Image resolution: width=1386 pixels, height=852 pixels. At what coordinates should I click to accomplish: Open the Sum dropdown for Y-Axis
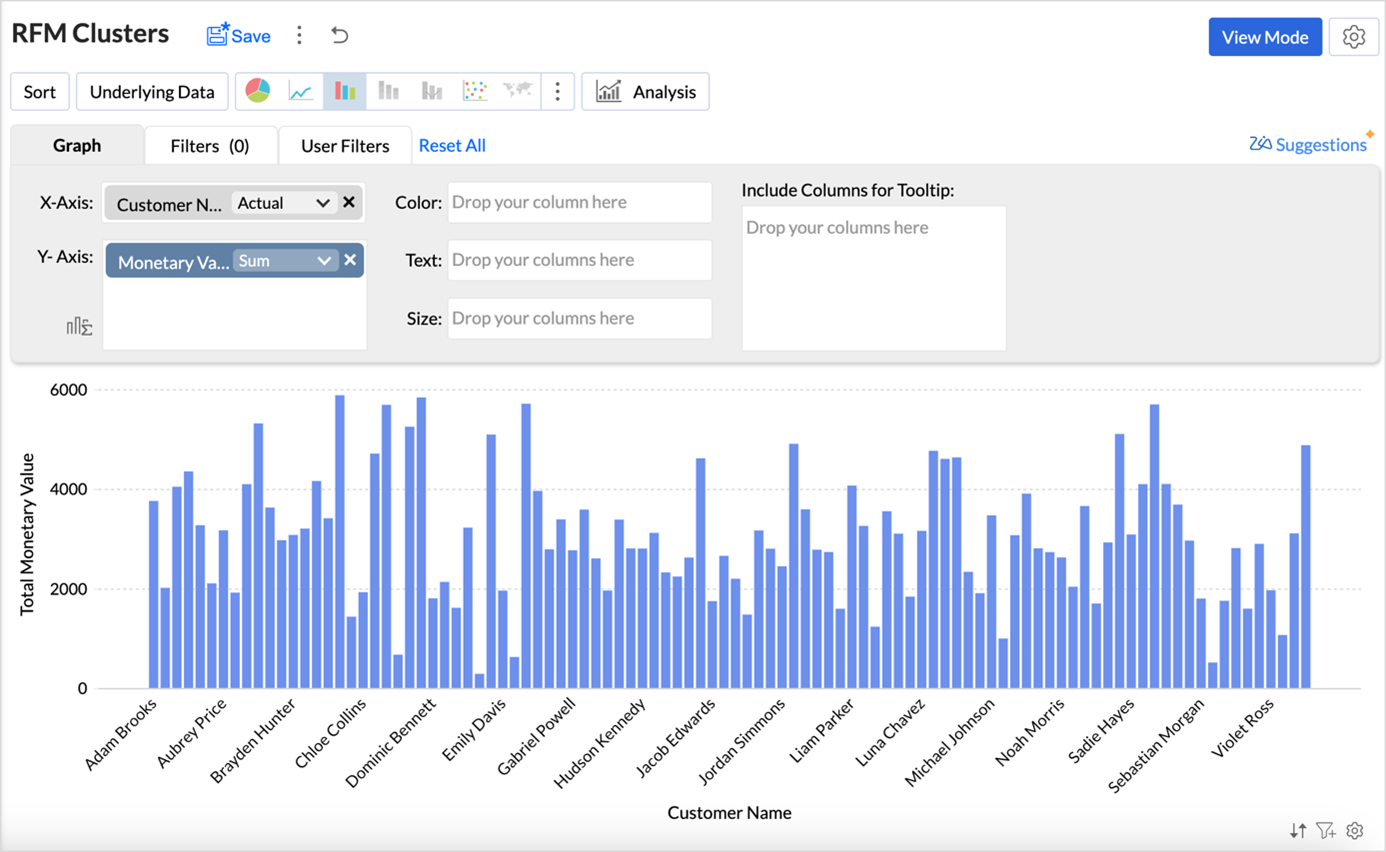(285, 261)
